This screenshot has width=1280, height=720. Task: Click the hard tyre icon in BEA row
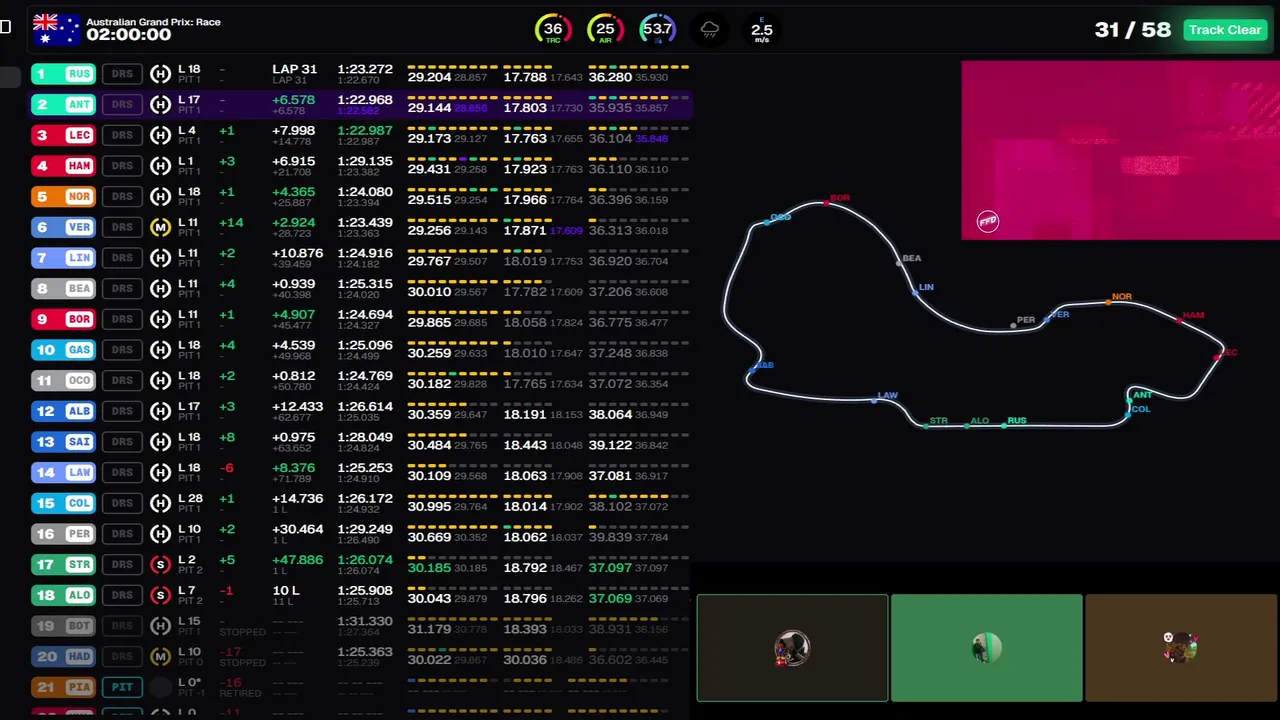[x=160, y=288]
